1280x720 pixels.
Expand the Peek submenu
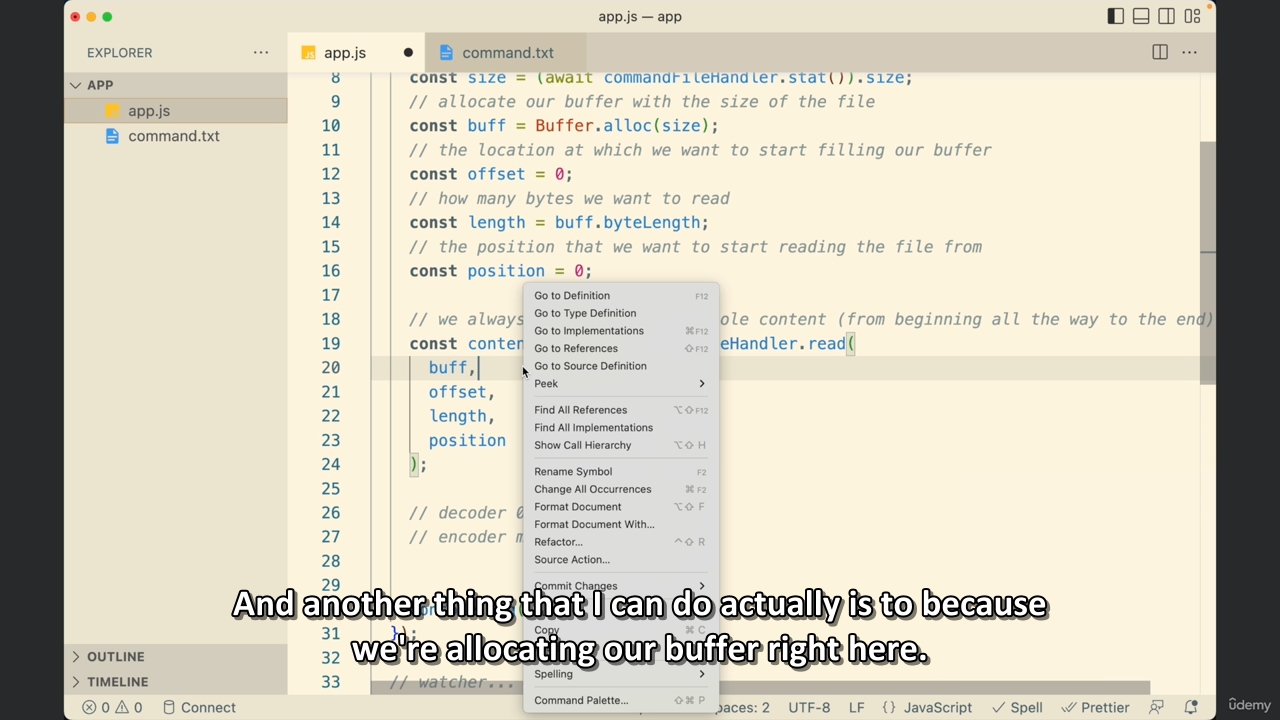[x=620, y=384]
